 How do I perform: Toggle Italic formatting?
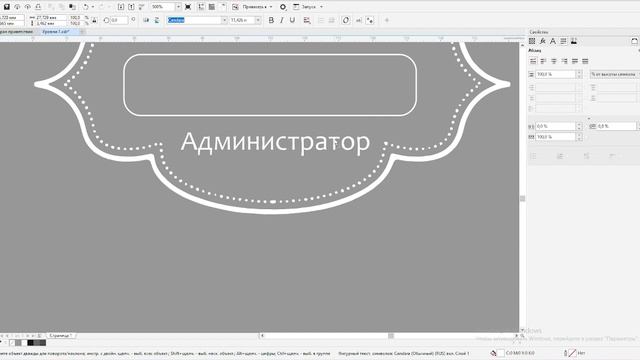click(x=282, y=20)
